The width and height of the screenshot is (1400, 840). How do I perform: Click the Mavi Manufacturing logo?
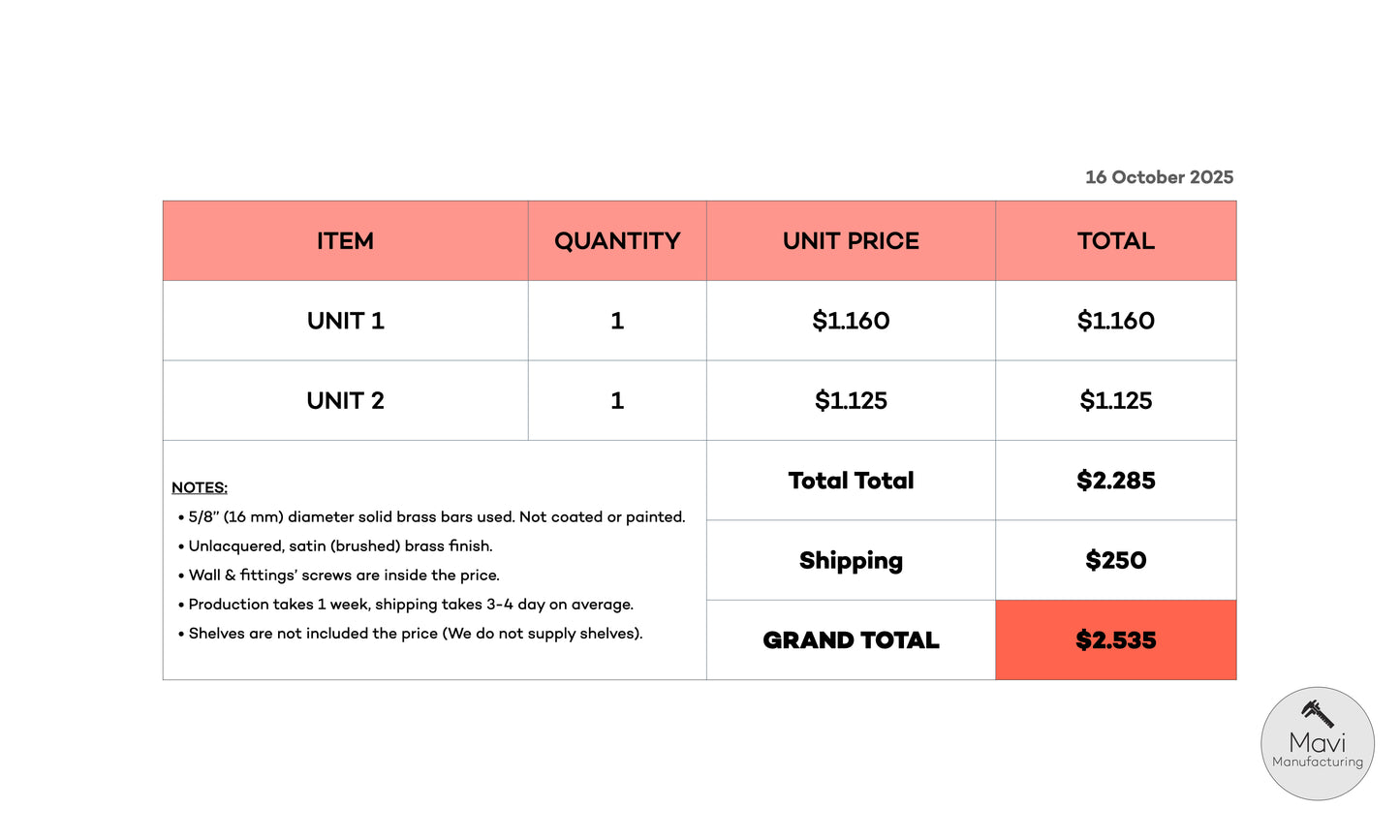(x=1317, y=743)
